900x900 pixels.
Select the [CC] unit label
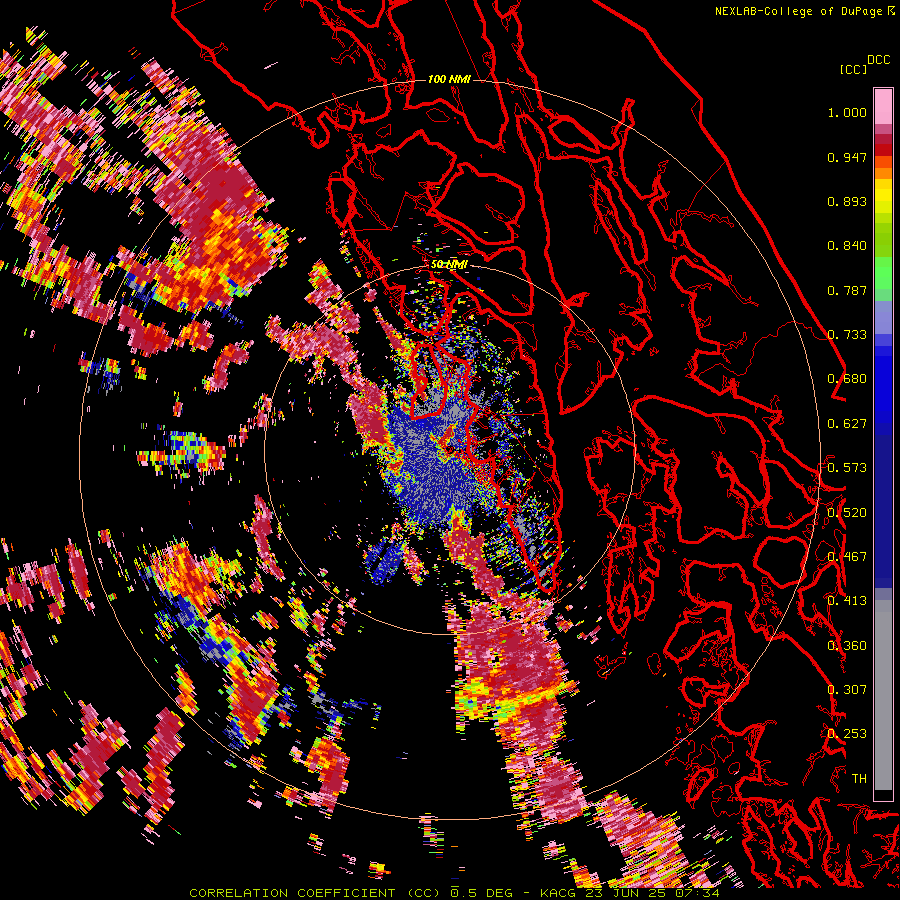(x=853, y=69)
